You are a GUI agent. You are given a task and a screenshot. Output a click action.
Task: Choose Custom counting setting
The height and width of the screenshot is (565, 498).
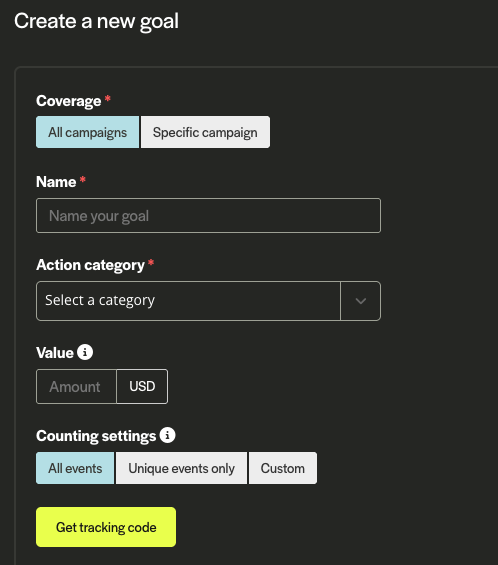[x=283, y=468]
